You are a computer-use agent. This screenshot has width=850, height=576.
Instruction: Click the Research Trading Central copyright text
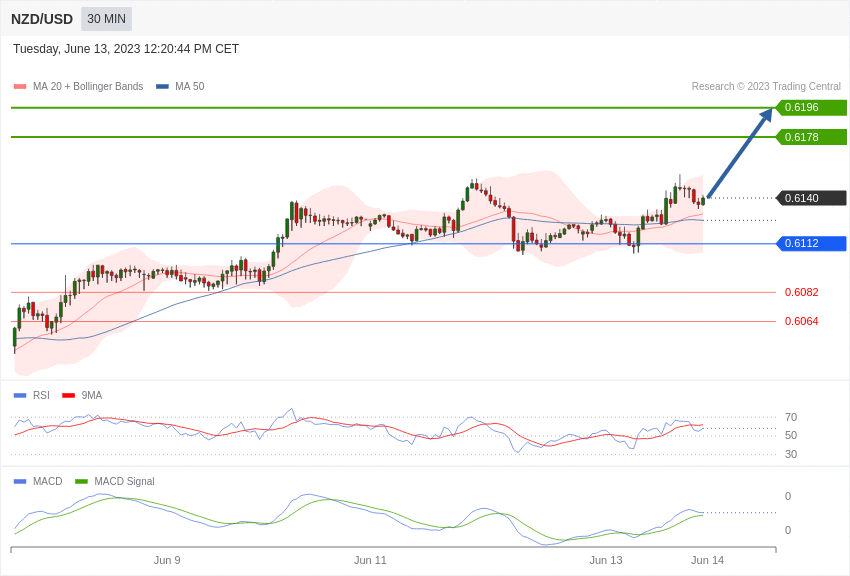pyautogui.click(x=766, y=87)
